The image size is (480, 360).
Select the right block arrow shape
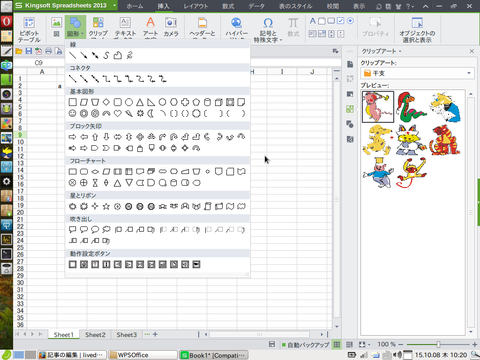pos(72,137)
